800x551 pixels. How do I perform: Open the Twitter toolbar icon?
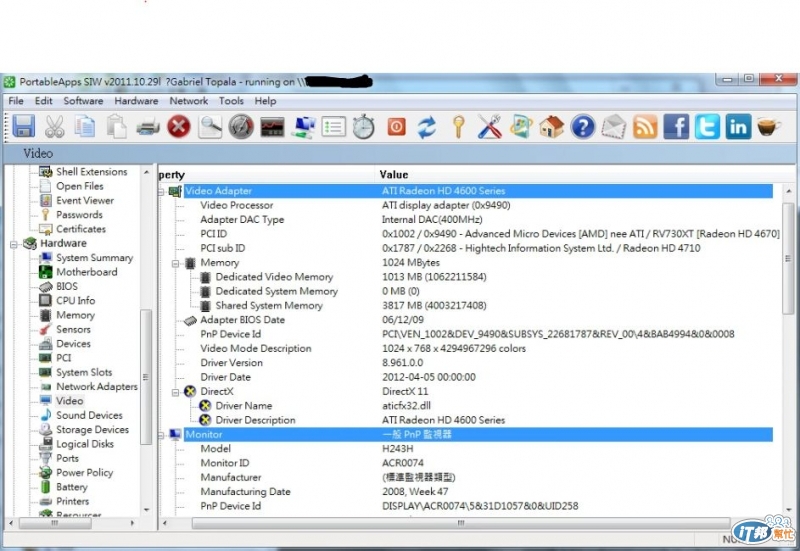707,126
